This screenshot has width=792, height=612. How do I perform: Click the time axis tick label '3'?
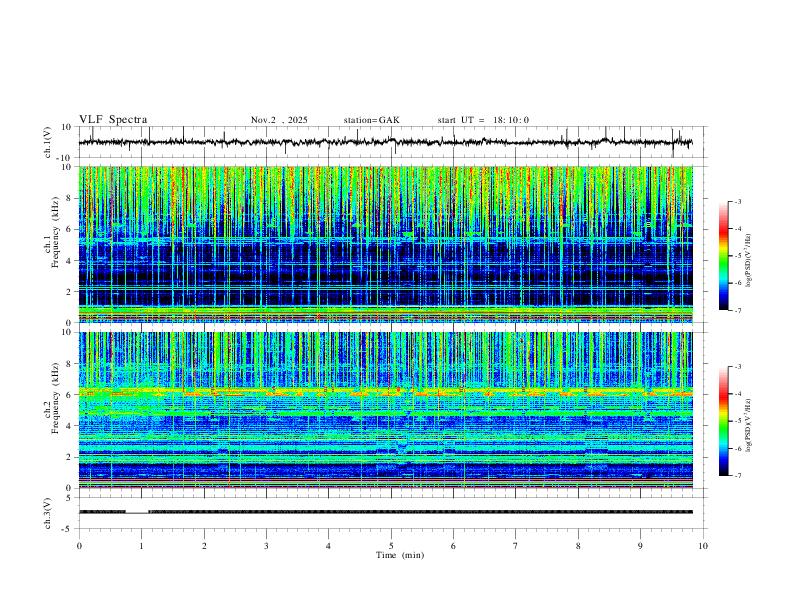click(266, 546)
